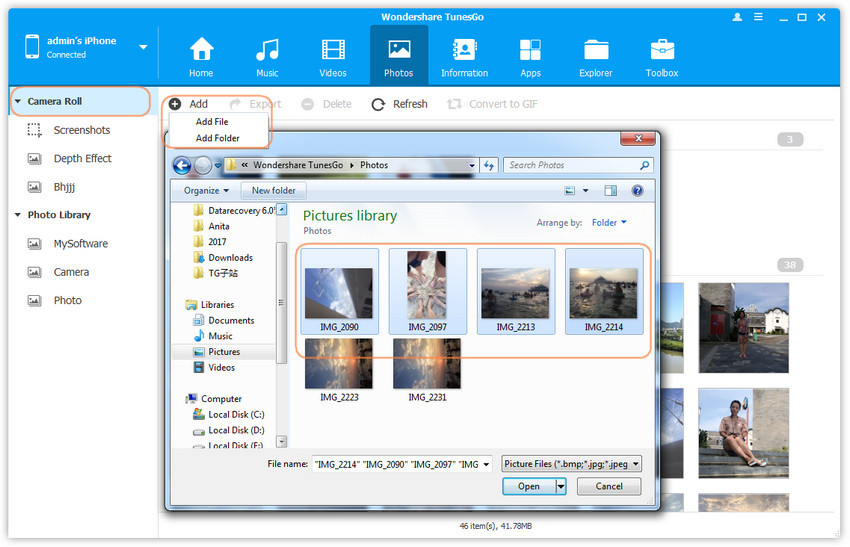Open the Explorer folder icon
This screenshot has width=850, height=547.
coord(596,50)
